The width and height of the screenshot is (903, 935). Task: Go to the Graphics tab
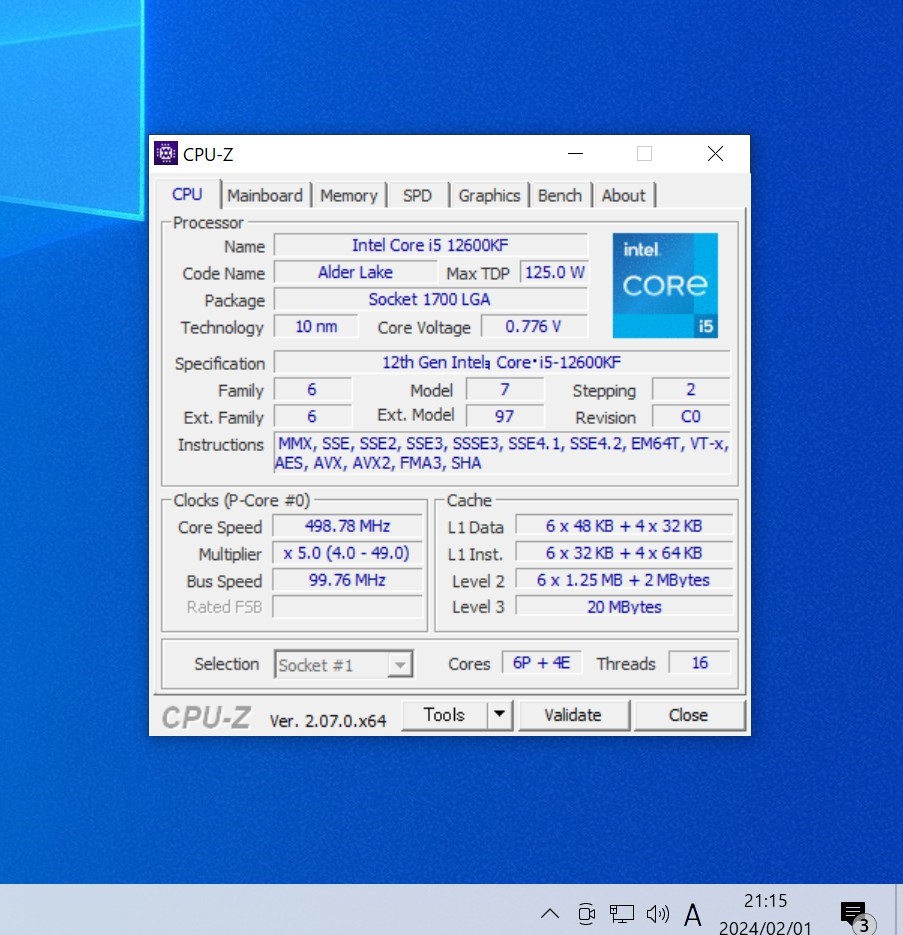(x=489, y=196)
